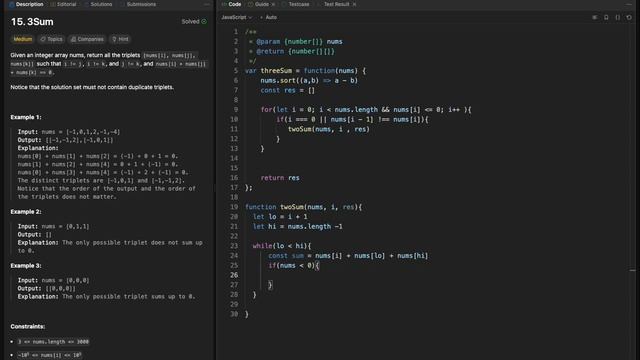Click the Editorial tab book icon
640x360 pixels.
pyautogui.click(x=53, y=4)
